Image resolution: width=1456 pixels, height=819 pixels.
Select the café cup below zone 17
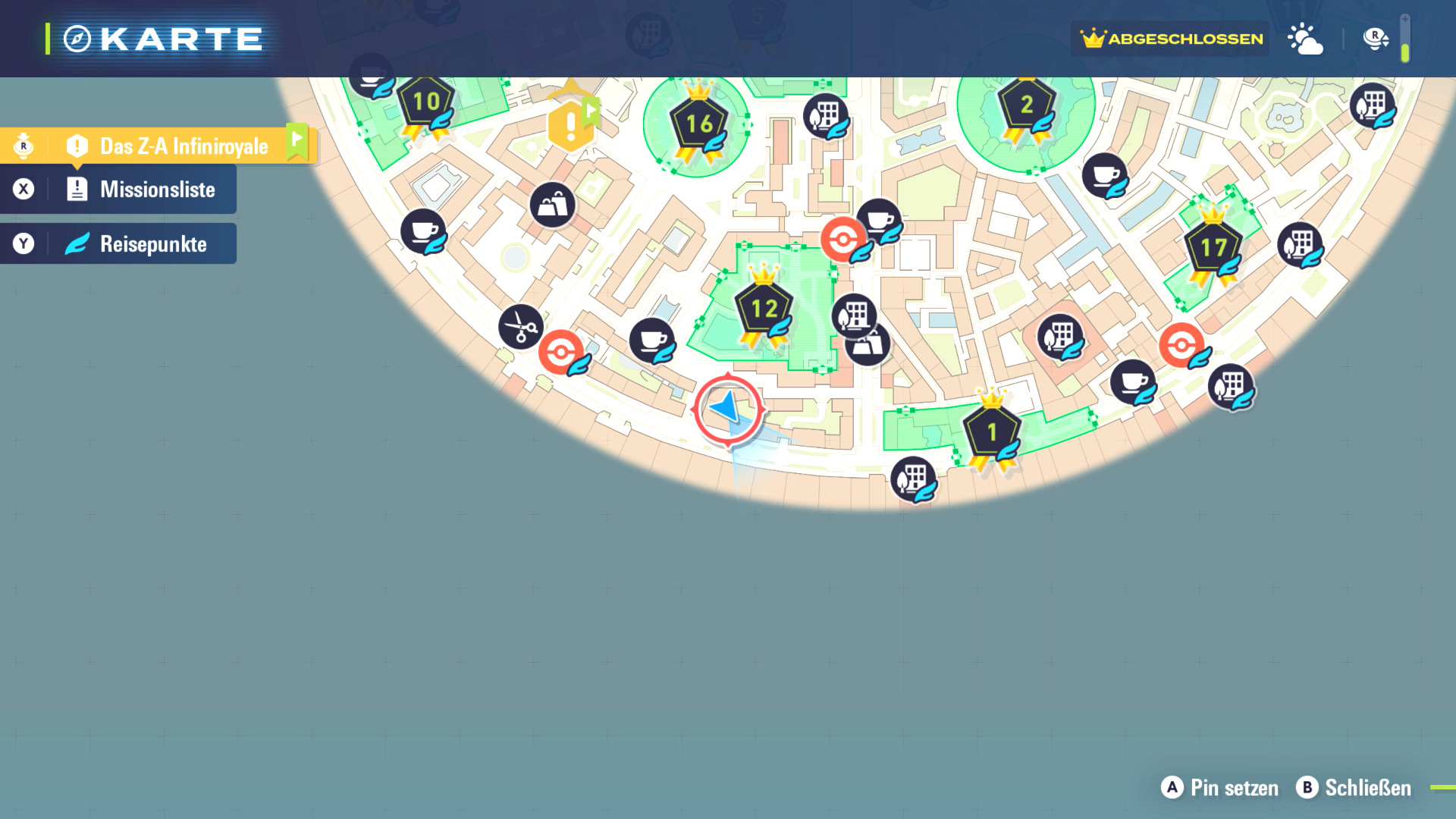[1133, 381]
